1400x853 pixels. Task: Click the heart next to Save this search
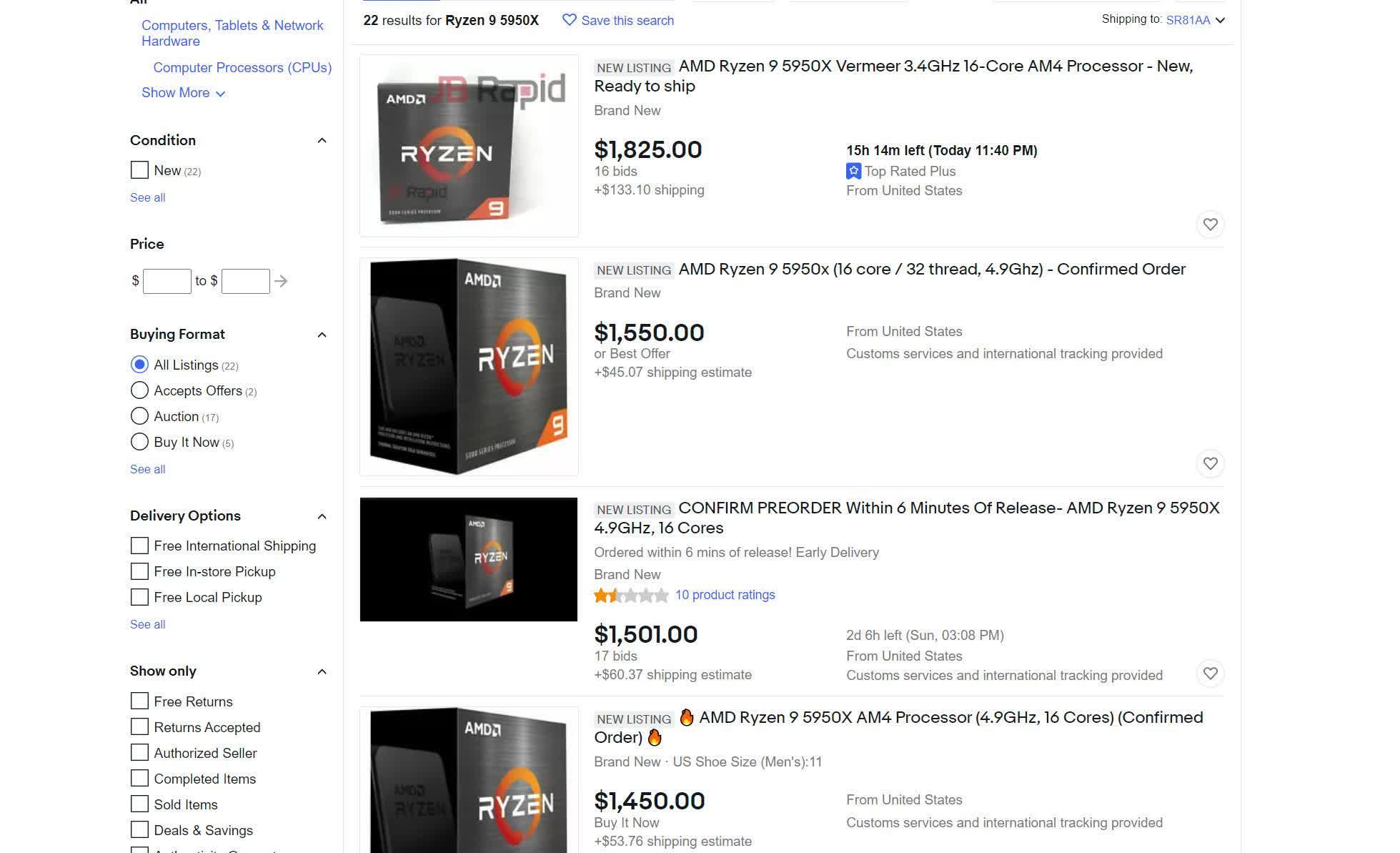point(569,20)
